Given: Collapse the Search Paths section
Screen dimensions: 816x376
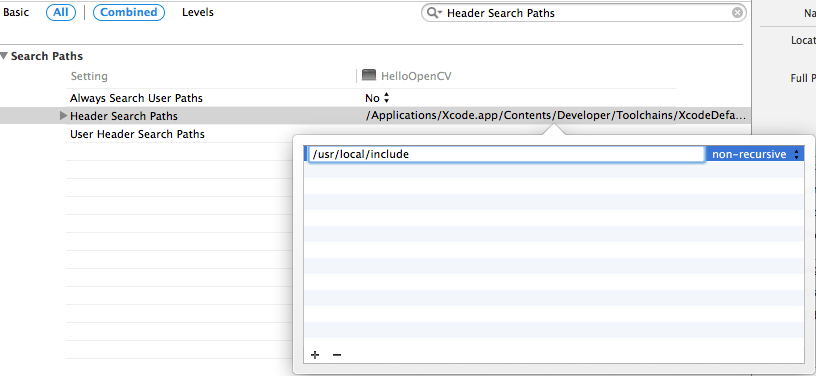Looking at the screenshot, I should pos(5,56).
